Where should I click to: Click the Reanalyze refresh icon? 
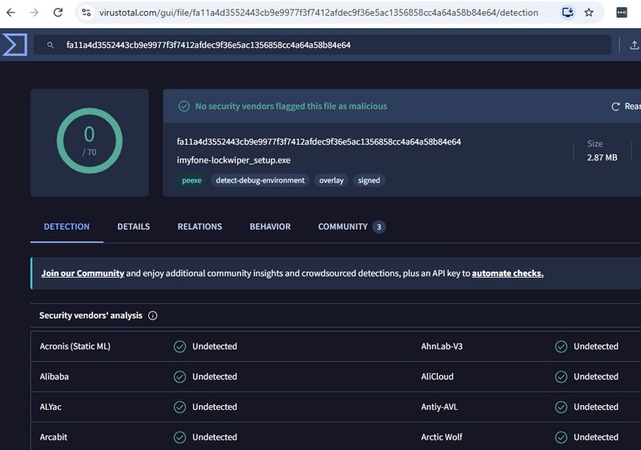click(x=615, y=107)
